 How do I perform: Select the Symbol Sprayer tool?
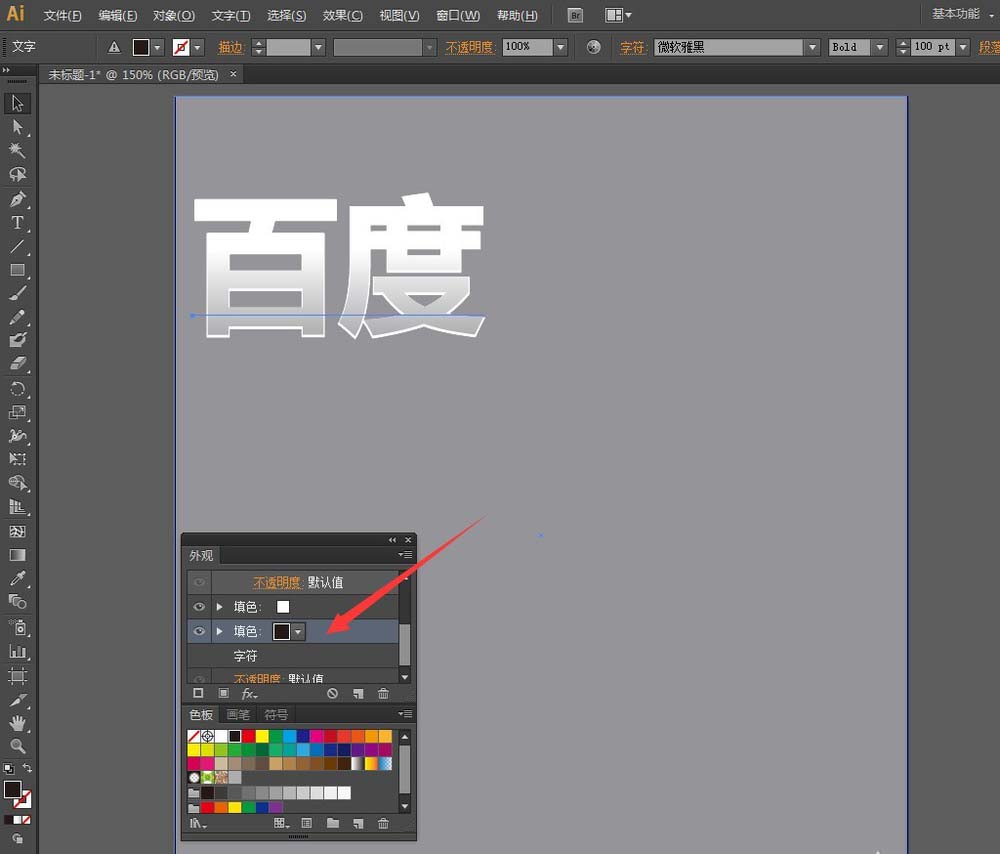point(17,628)
